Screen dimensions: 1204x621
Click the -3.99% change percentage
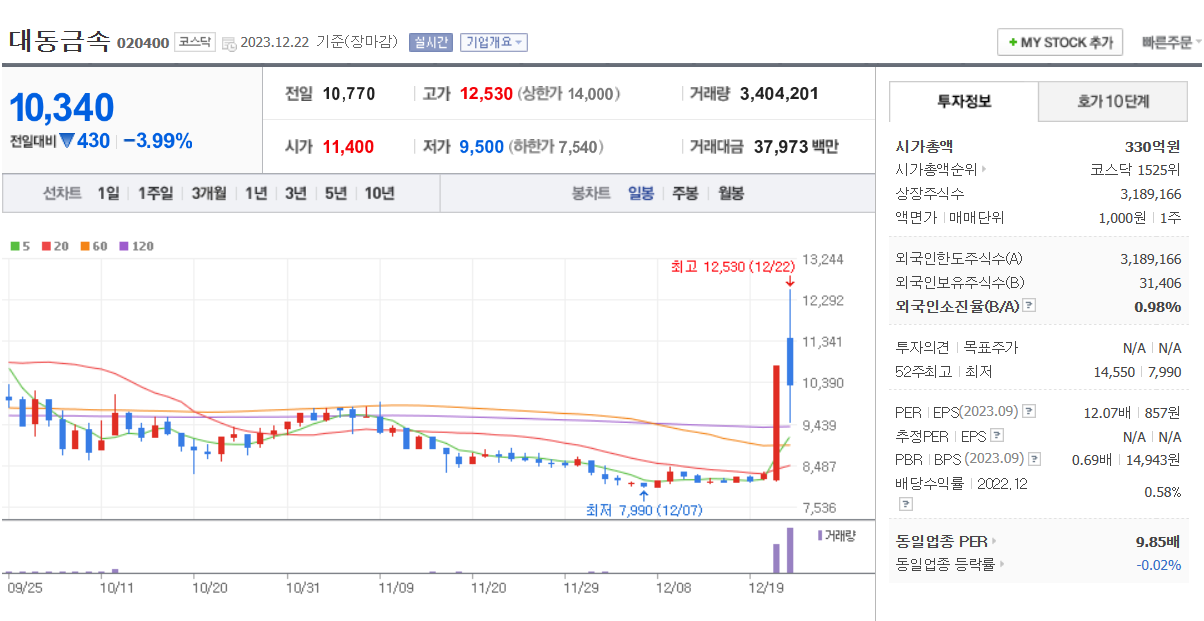[x=157, y=141]
